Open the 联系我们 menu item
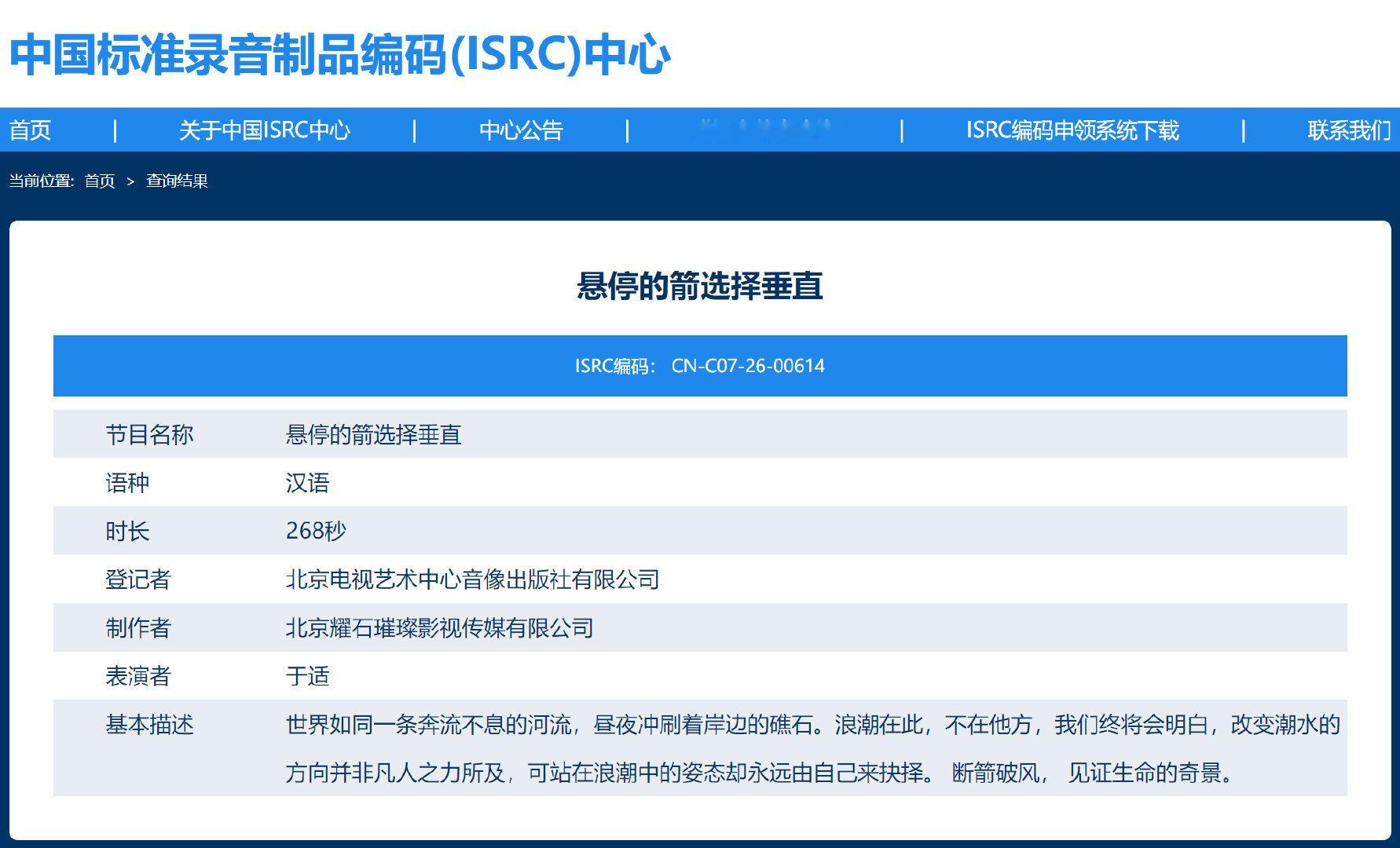The image size is (1400, 848). pos(1349,130)
